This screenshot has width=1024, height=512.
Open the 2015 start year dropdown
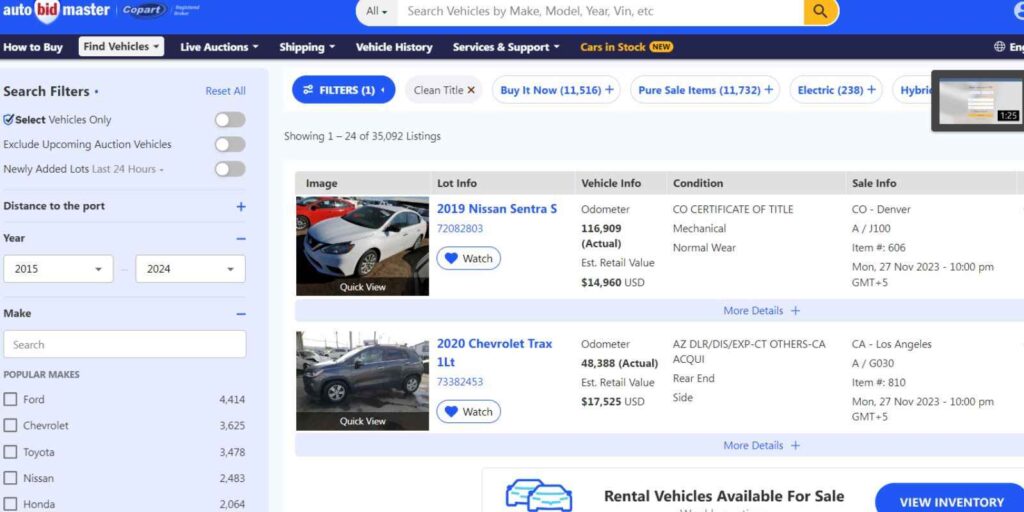[x=58, y=268]
